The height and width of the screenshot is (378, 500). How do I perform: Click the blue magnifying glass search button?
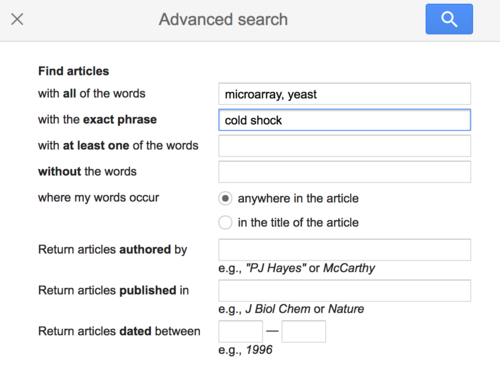pyautogui.click(x=449, y=19)
